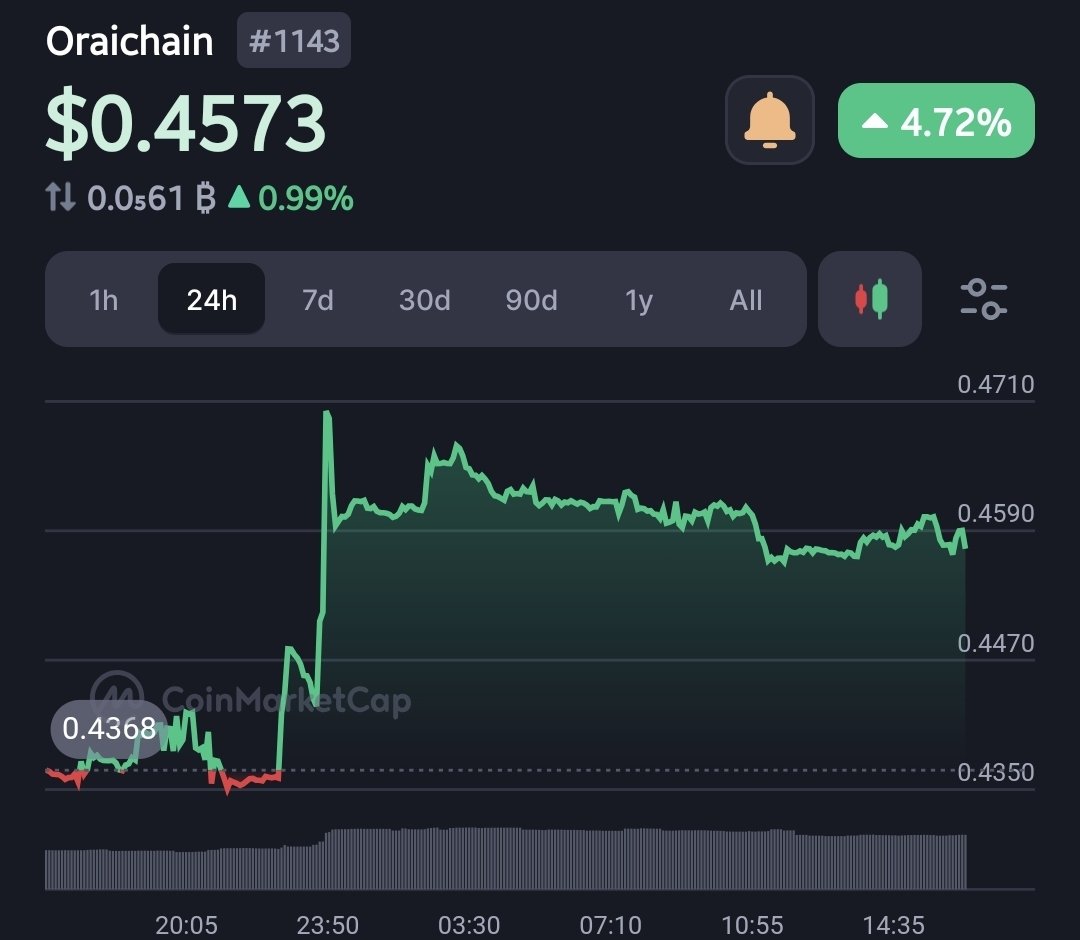The width and height of the screenshot is (1080, 940).
Task: Click the chart peak near 23:50
Action: tap(327, 414)
